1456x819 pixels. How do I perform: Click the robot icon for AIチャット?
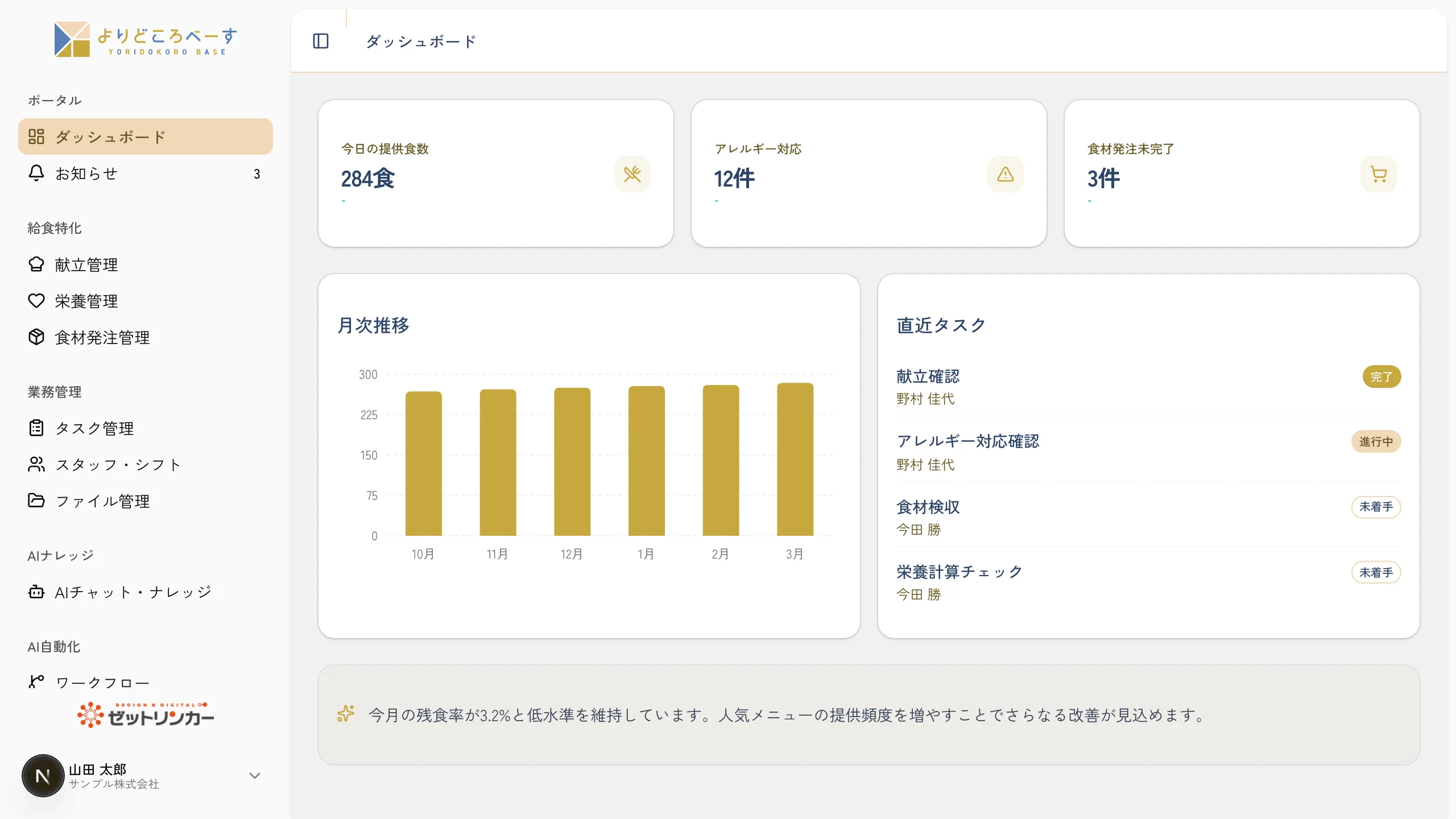click(x=36, y=592)
